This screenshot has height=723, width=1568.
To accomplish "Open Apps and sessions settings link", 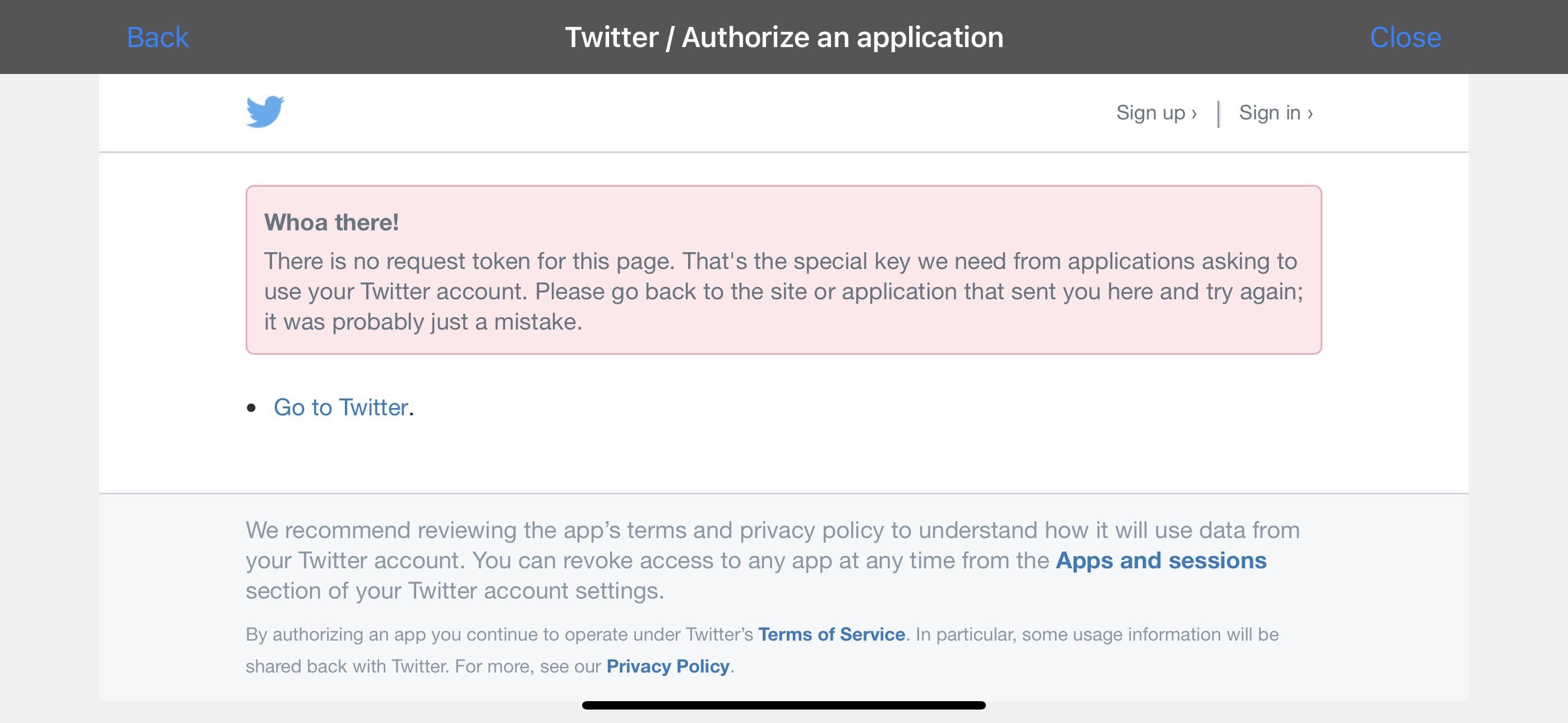I will (x=1161, y=560).
